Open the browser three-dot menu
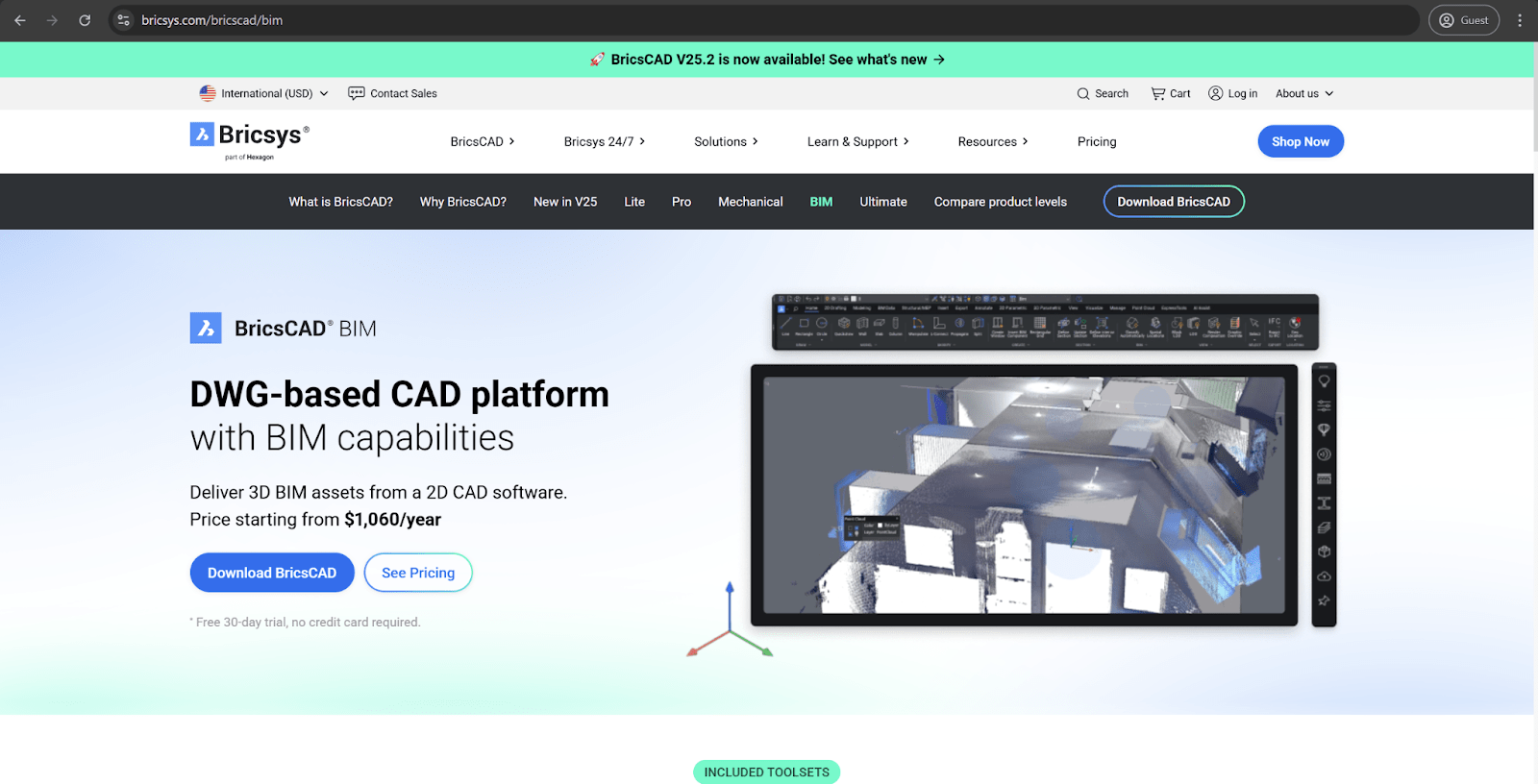This screenshot has height=784, width=1538. 1520,20
